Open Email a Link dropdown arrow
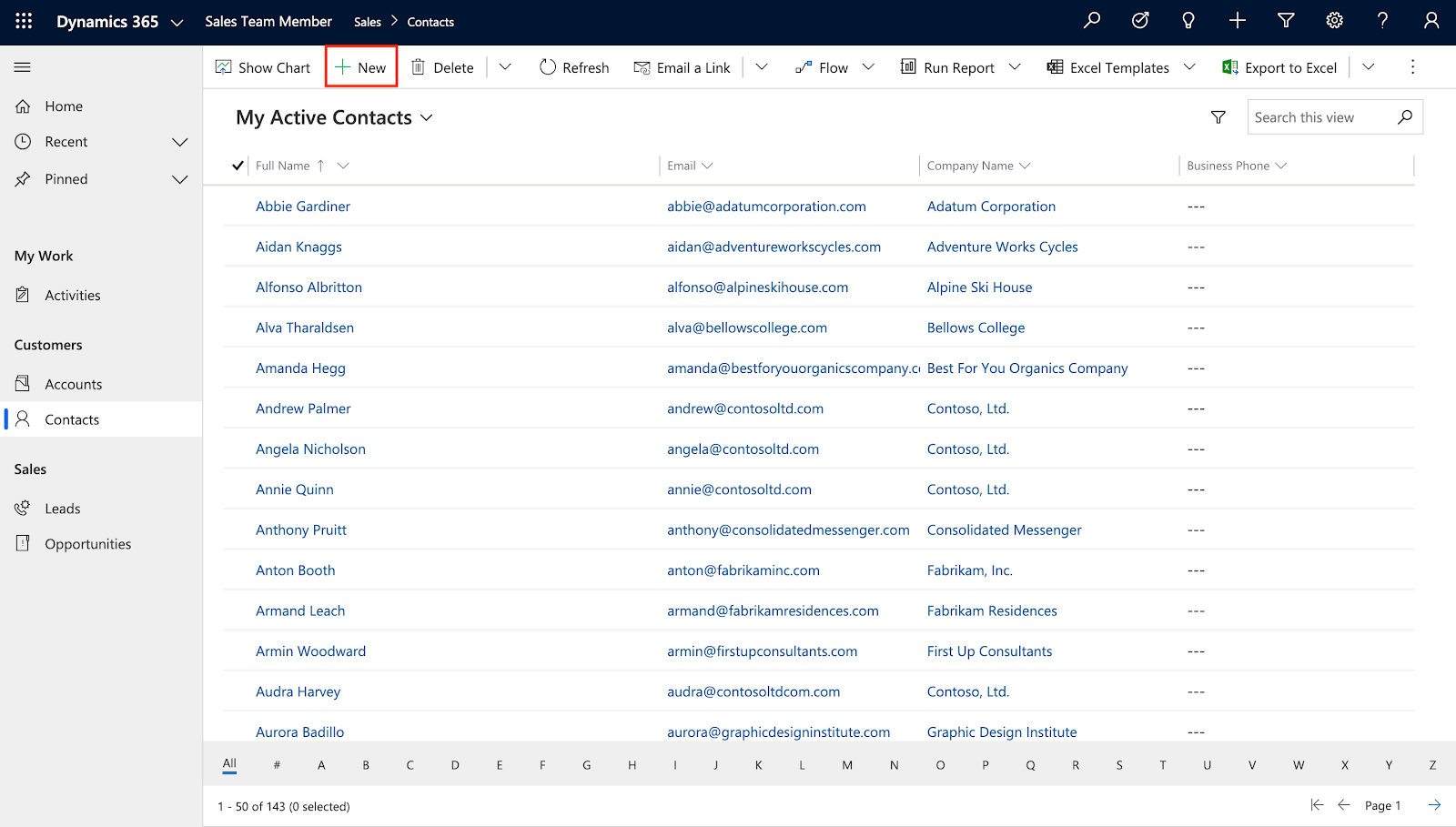1456x827 pixels. click(x=762, y=66)
